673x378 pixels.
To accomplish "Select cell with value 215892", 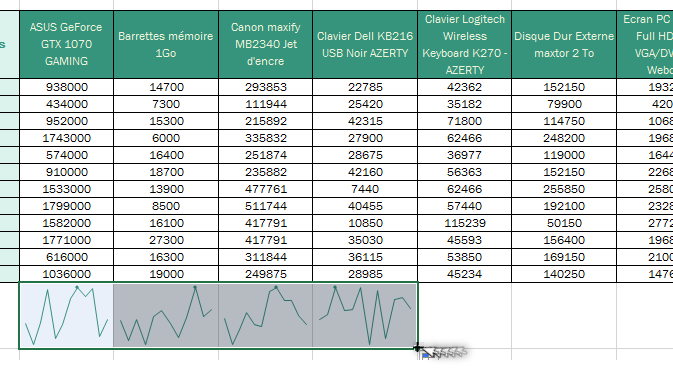I will click(x=266, y=121).
